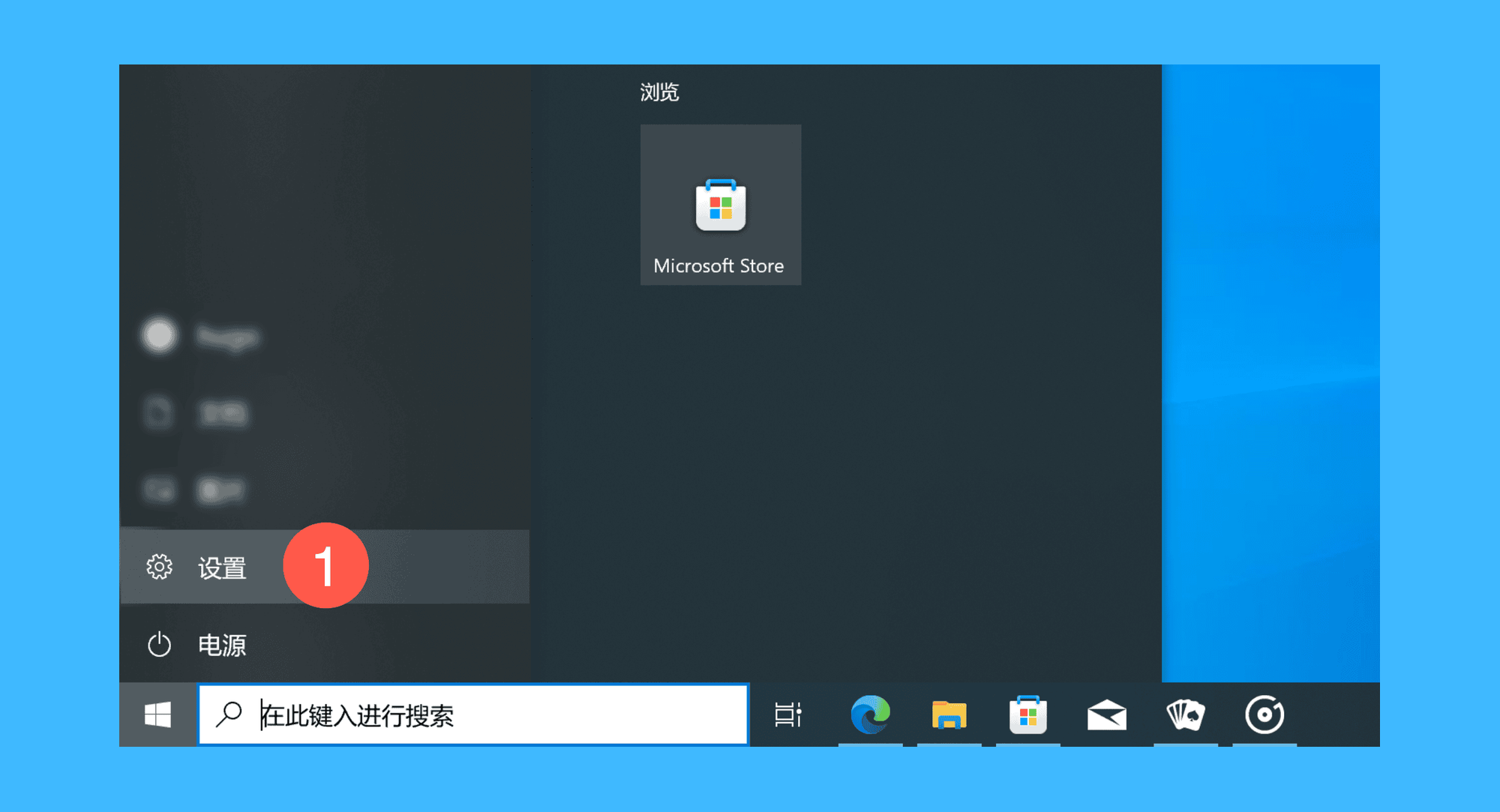Click the power icon beside 电源
1500x812 pixels.
tap(159, 645)
